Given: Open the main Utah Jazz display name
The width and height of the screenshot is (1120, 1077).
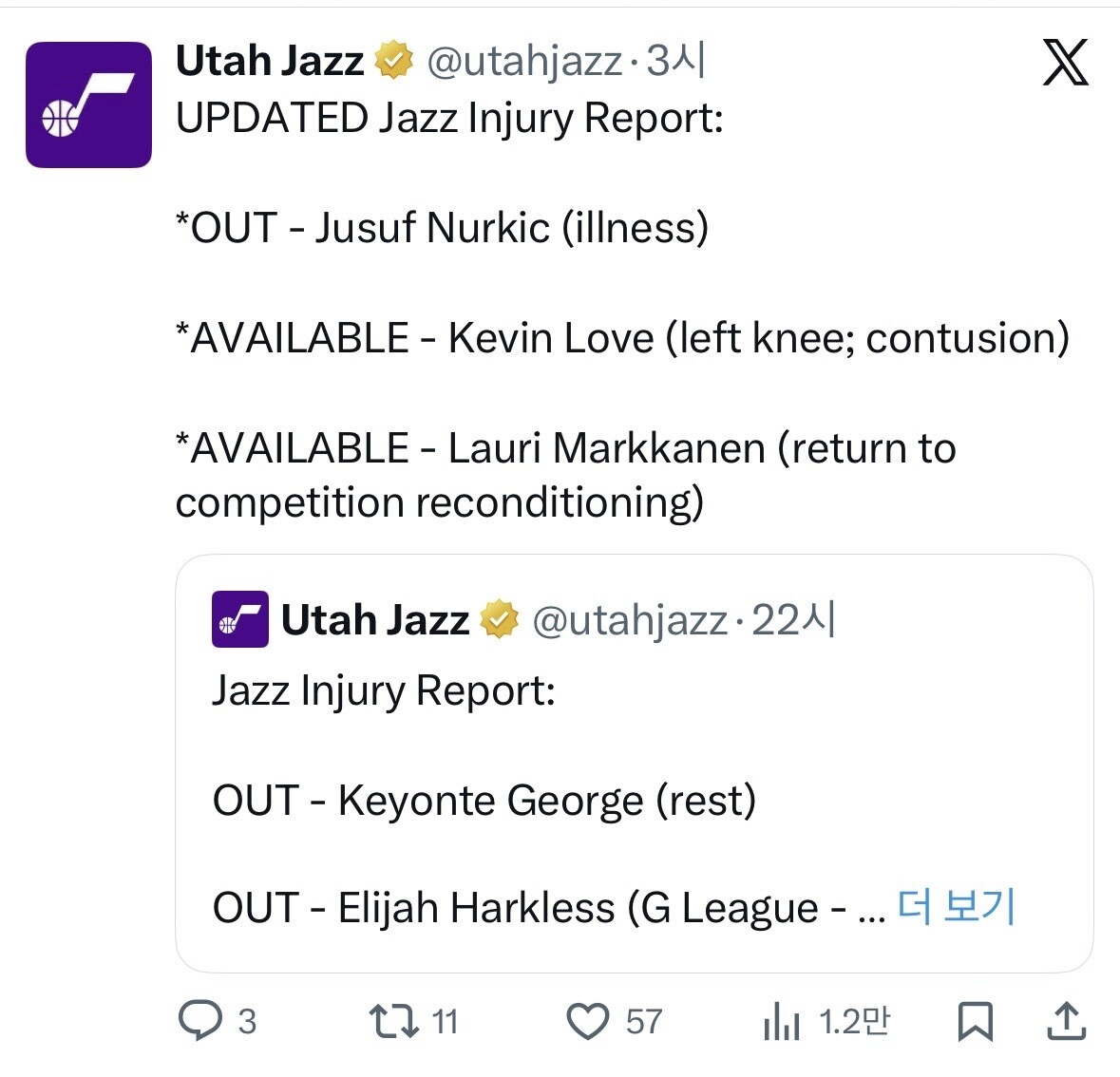Looking at the screenshot, I should click(270, 62).
